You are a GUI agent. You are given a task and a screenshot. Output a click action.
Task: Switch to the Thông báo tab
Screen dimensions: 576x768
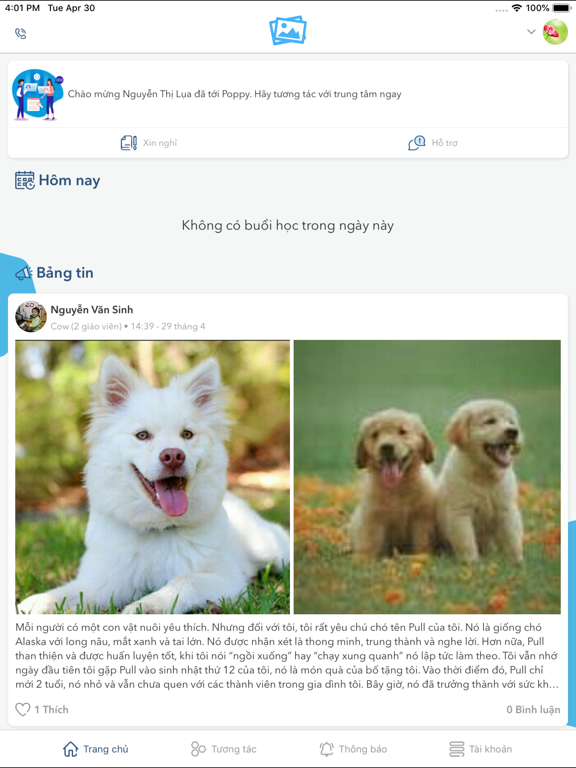353,749
